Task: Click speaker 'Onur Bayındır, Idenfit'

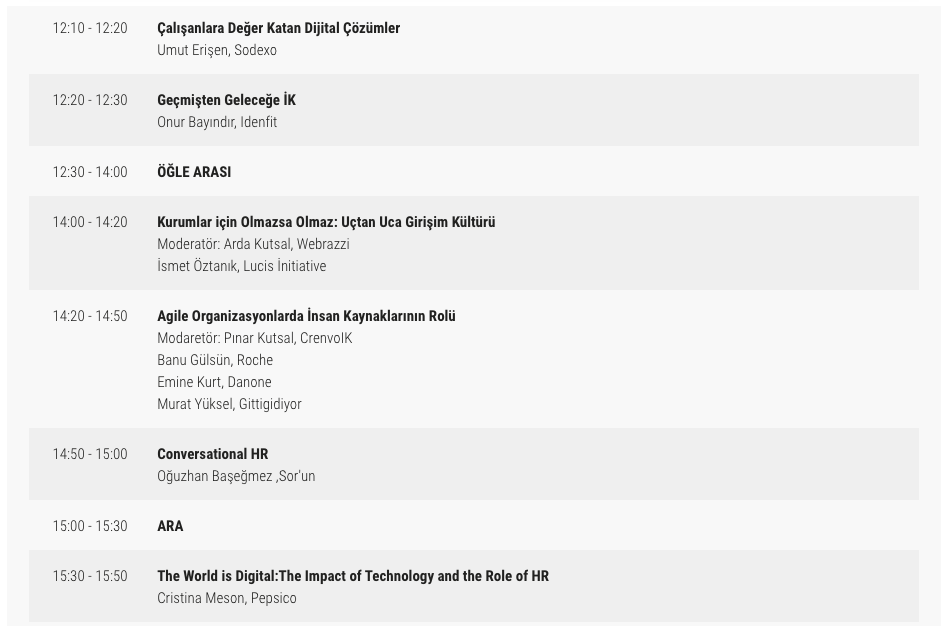Action: click(217, 122)
